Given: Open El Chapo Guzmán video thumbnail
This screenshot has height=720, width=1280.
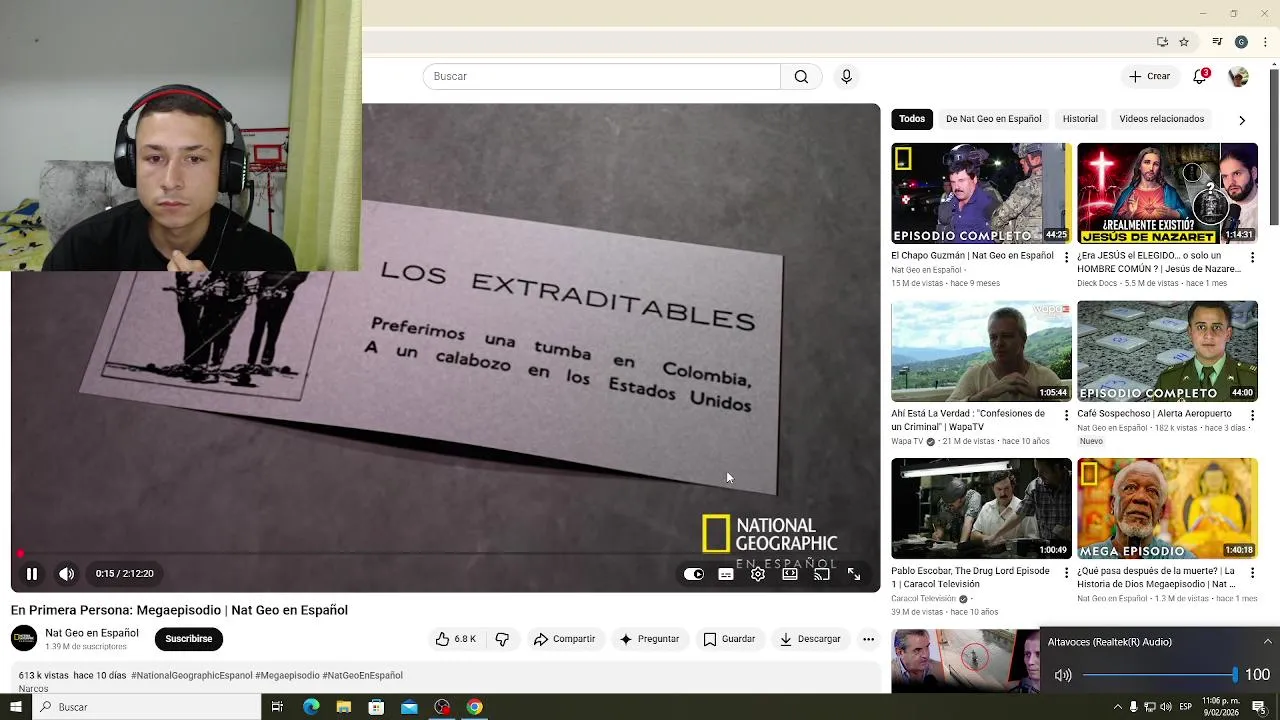Looking at the screenshot, I should (981, 193).
